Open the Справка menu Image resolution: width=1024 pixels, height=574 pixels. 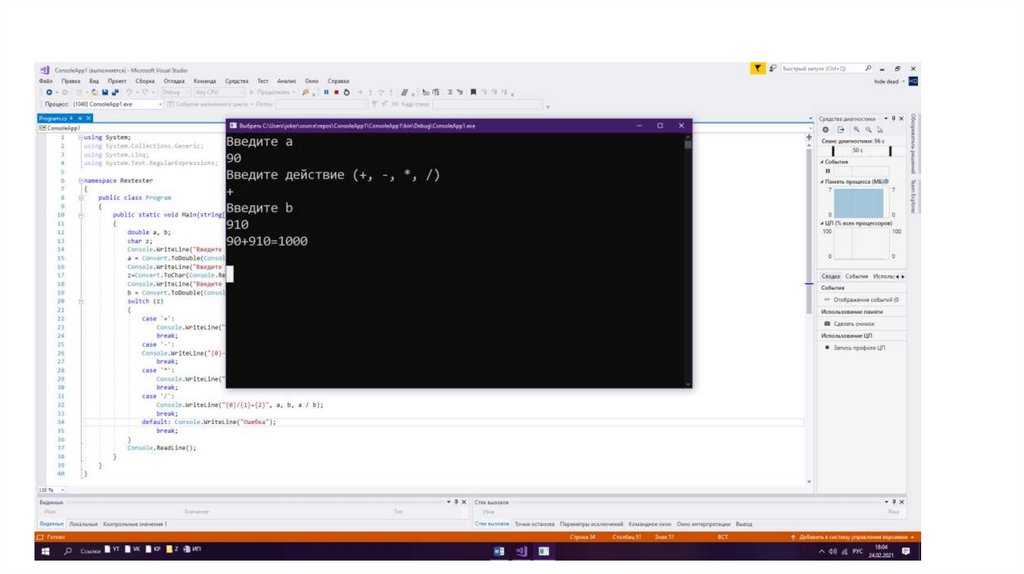pos(338,81)
